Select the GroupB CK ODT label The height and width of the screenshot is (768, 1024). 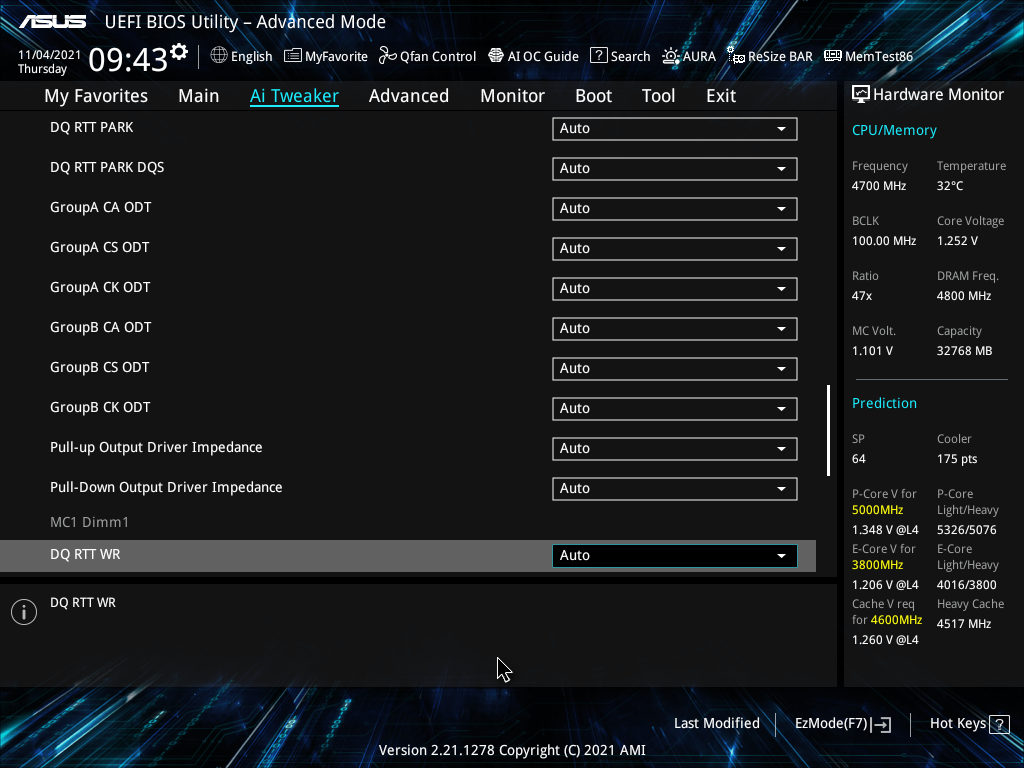pos(100,408)
